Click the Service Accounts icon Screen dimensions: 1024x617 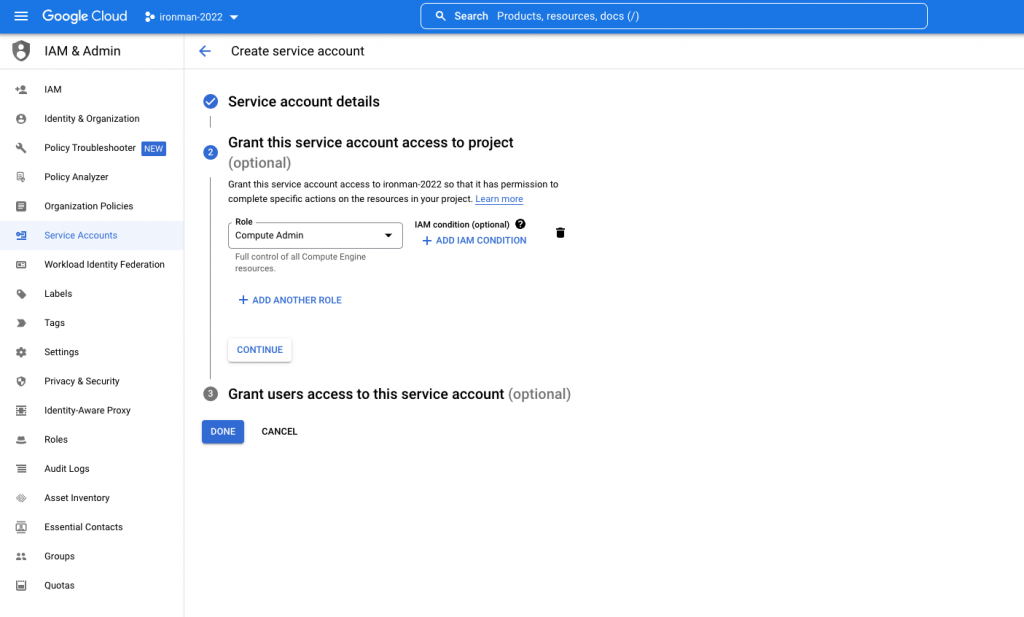21,236
